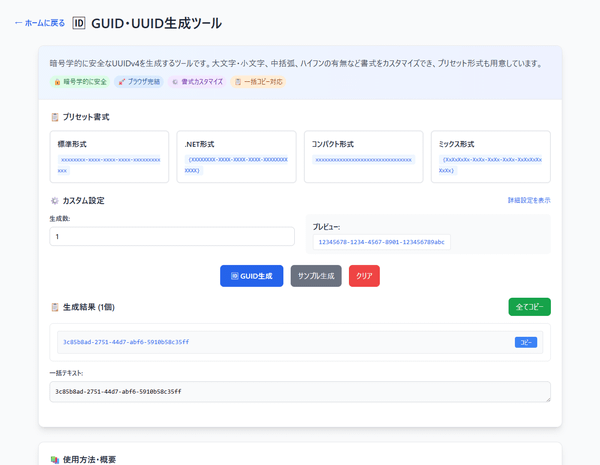
Task: Select the ミックス形式 preset card
Action: pyautogui.click(x=490, y=157)
